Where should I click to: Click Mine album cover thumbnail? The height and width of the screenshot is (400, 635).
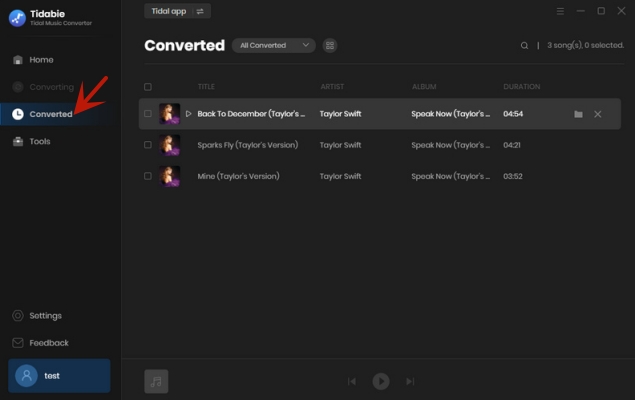pyautogui.click(x=169, y=176)
